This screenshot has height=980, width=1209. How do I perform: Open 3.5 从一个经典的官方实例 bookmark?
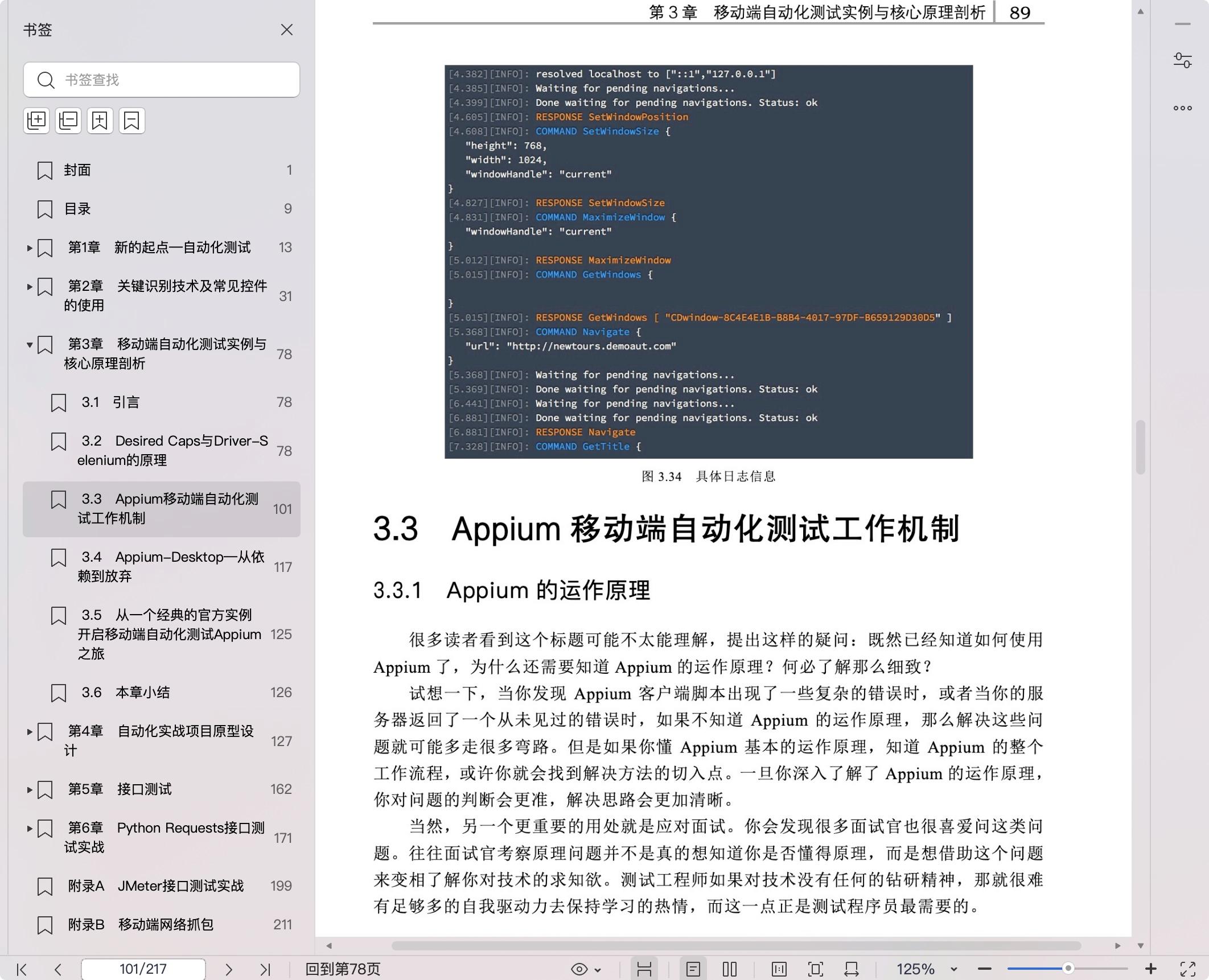coord(162,635)
